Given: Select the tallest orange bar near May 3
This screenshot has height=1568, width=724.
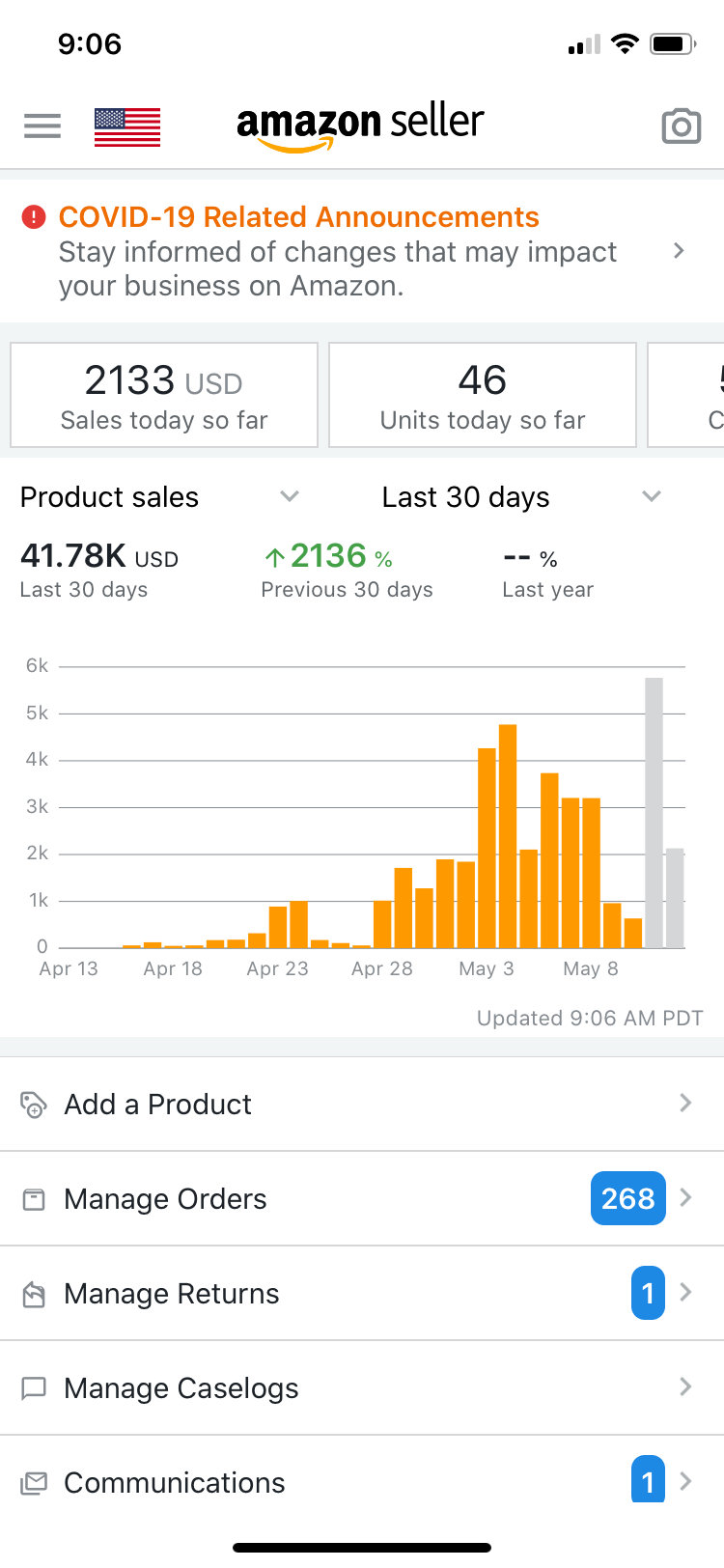Looking at the screenshot, I should (x=508, y=835).
